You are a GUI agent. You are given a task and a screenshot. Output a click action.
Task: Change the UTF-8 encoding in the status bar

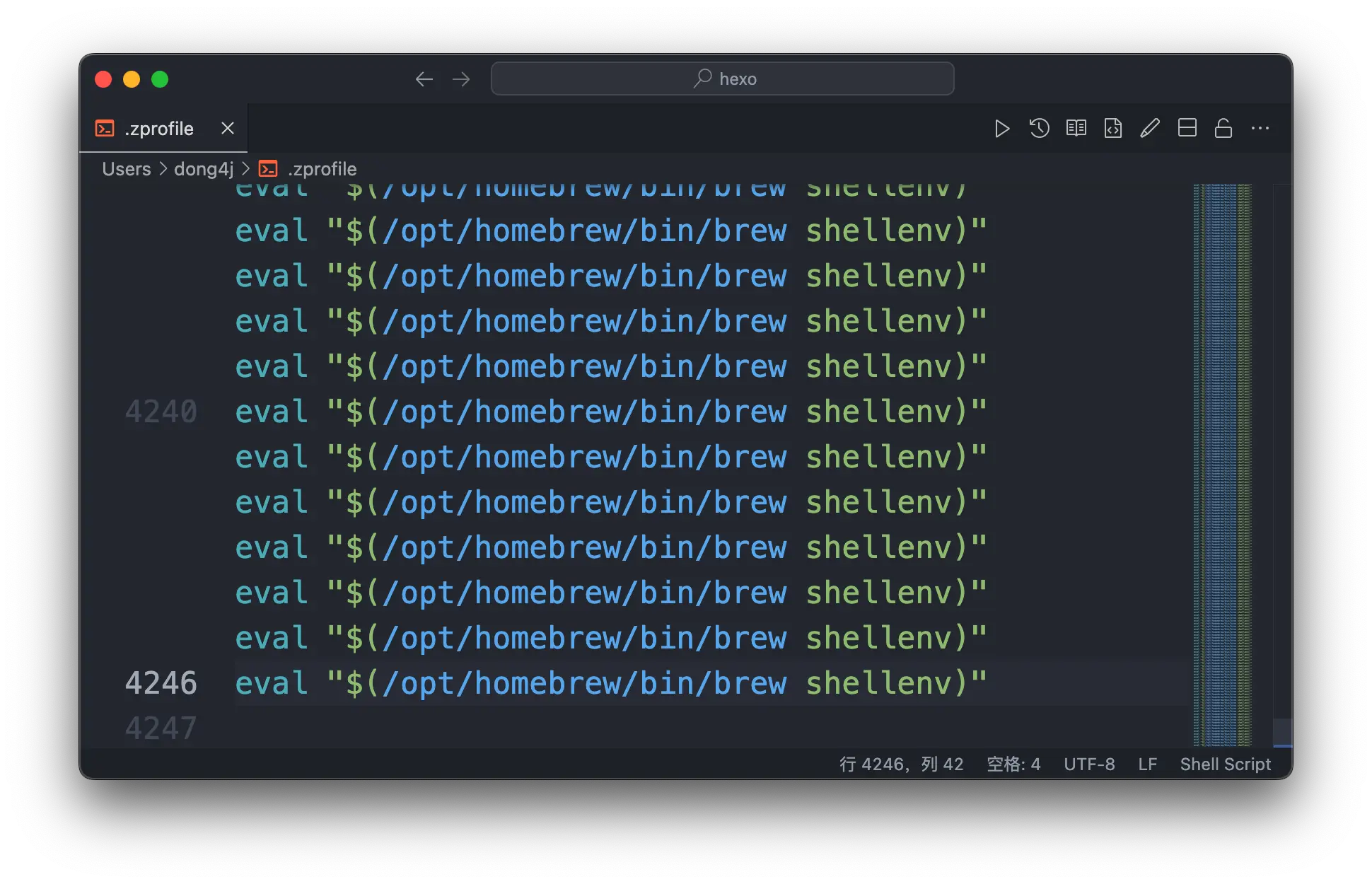(1089, 764)
